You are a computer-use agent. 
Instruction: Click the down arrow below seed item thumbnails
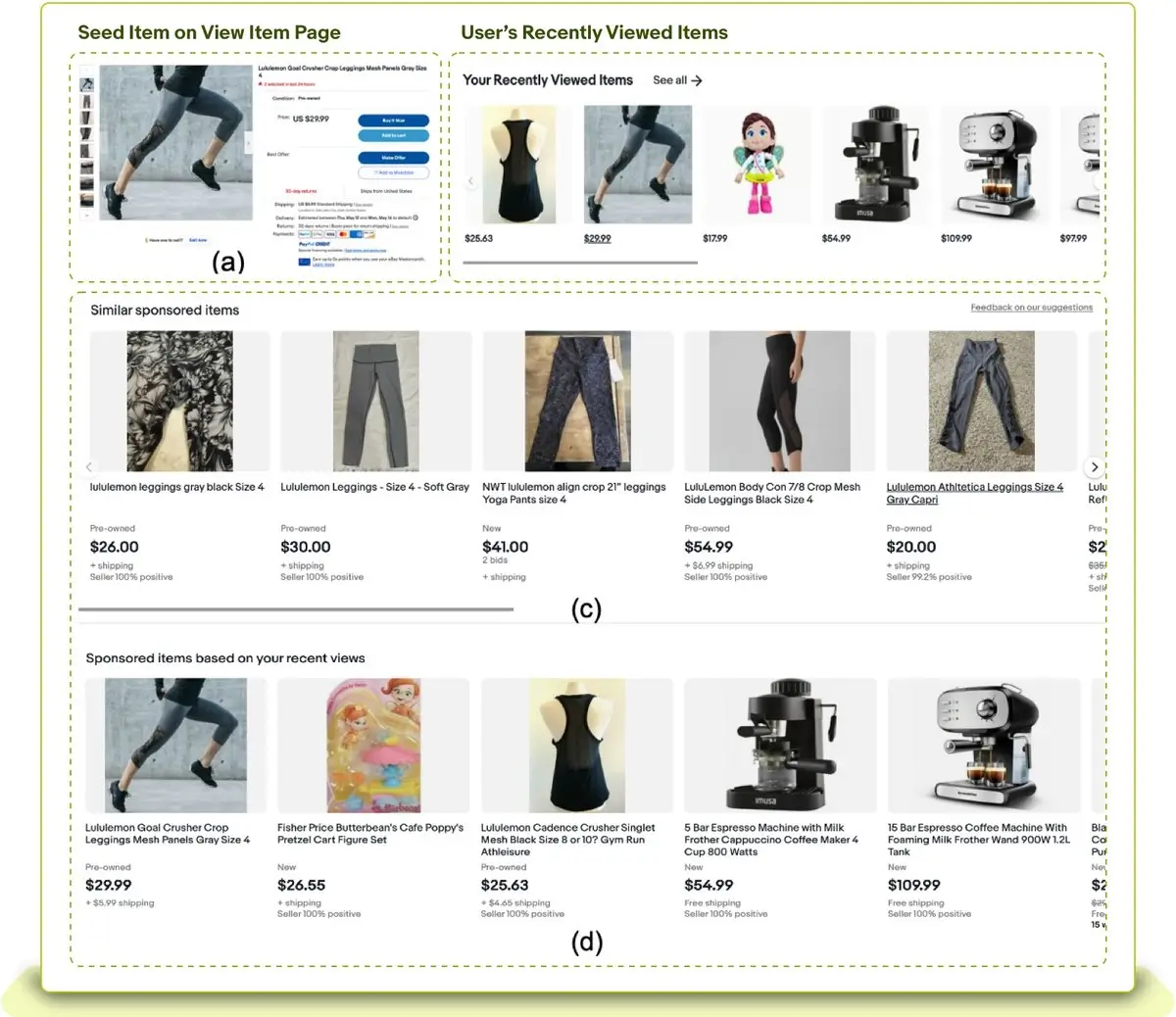87,215
